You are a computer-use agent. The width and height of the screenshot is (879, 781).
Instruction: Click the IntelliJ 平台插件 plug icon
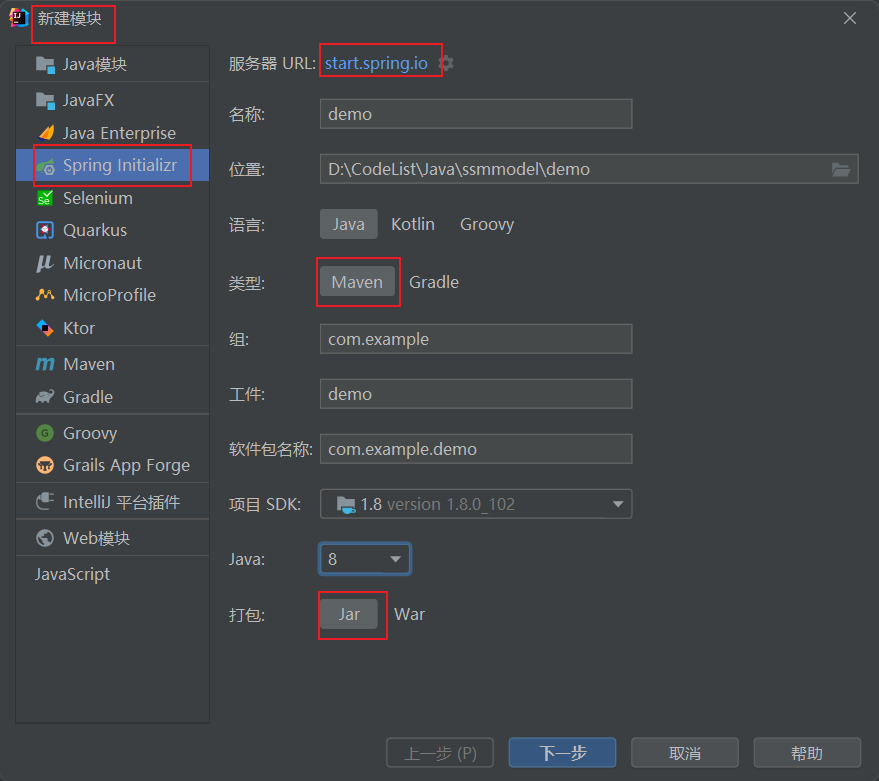tap(45, 502)
